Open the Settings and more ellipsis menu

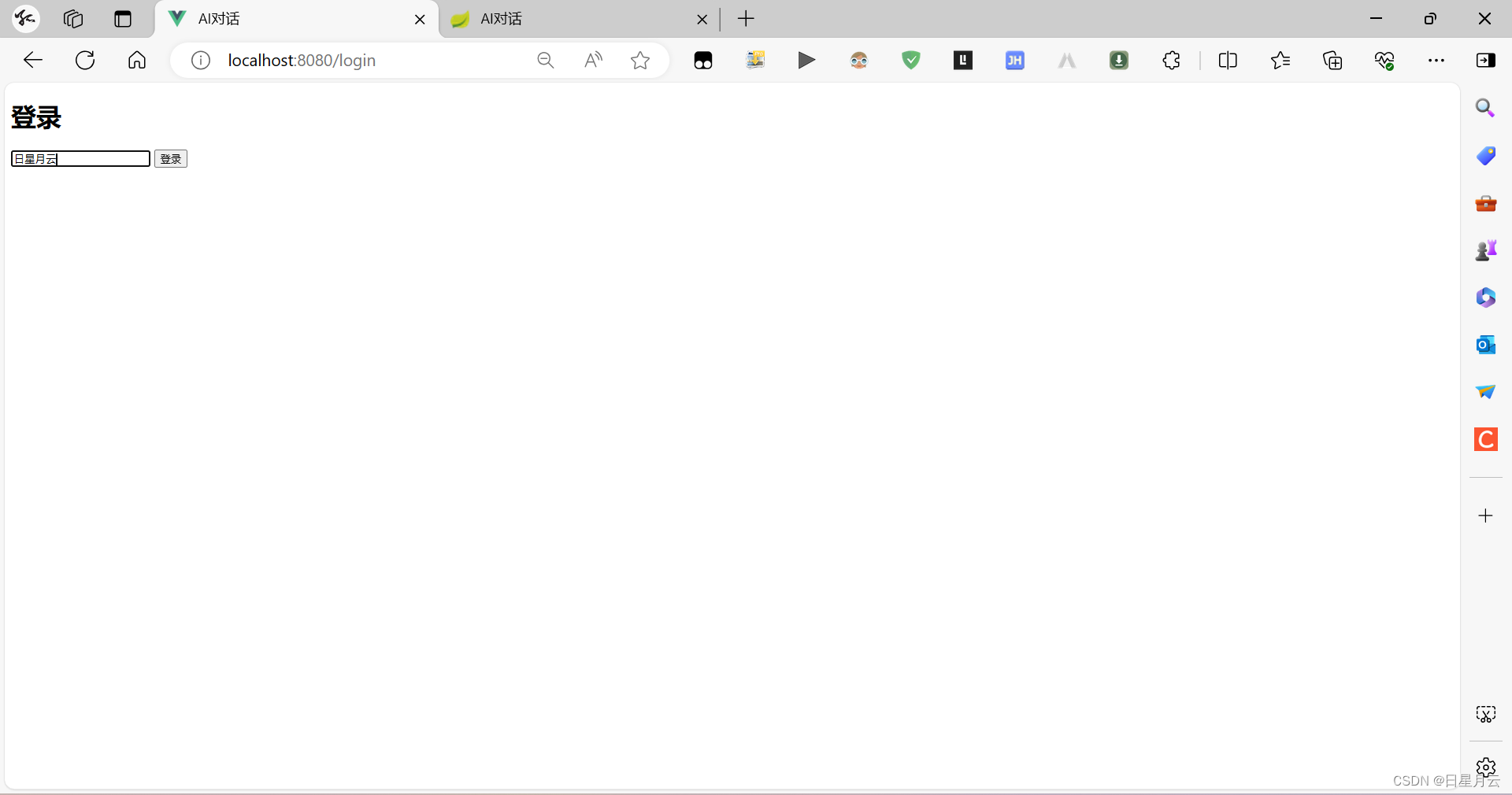pyautogui.click(x=1436, y=60)
